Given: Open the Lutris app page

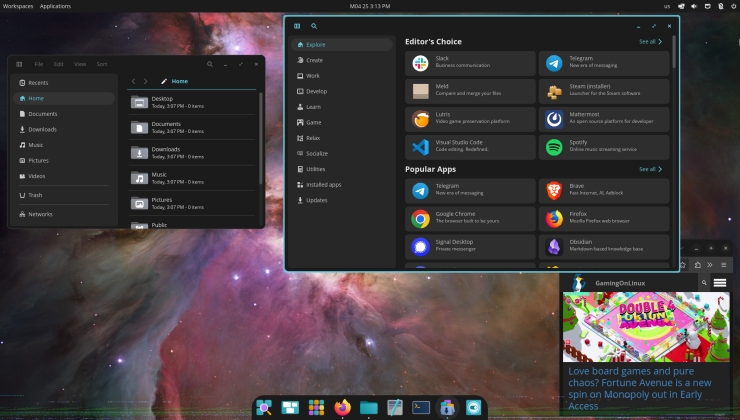Looking at the screenshot, I should click(x=471, y=119).
